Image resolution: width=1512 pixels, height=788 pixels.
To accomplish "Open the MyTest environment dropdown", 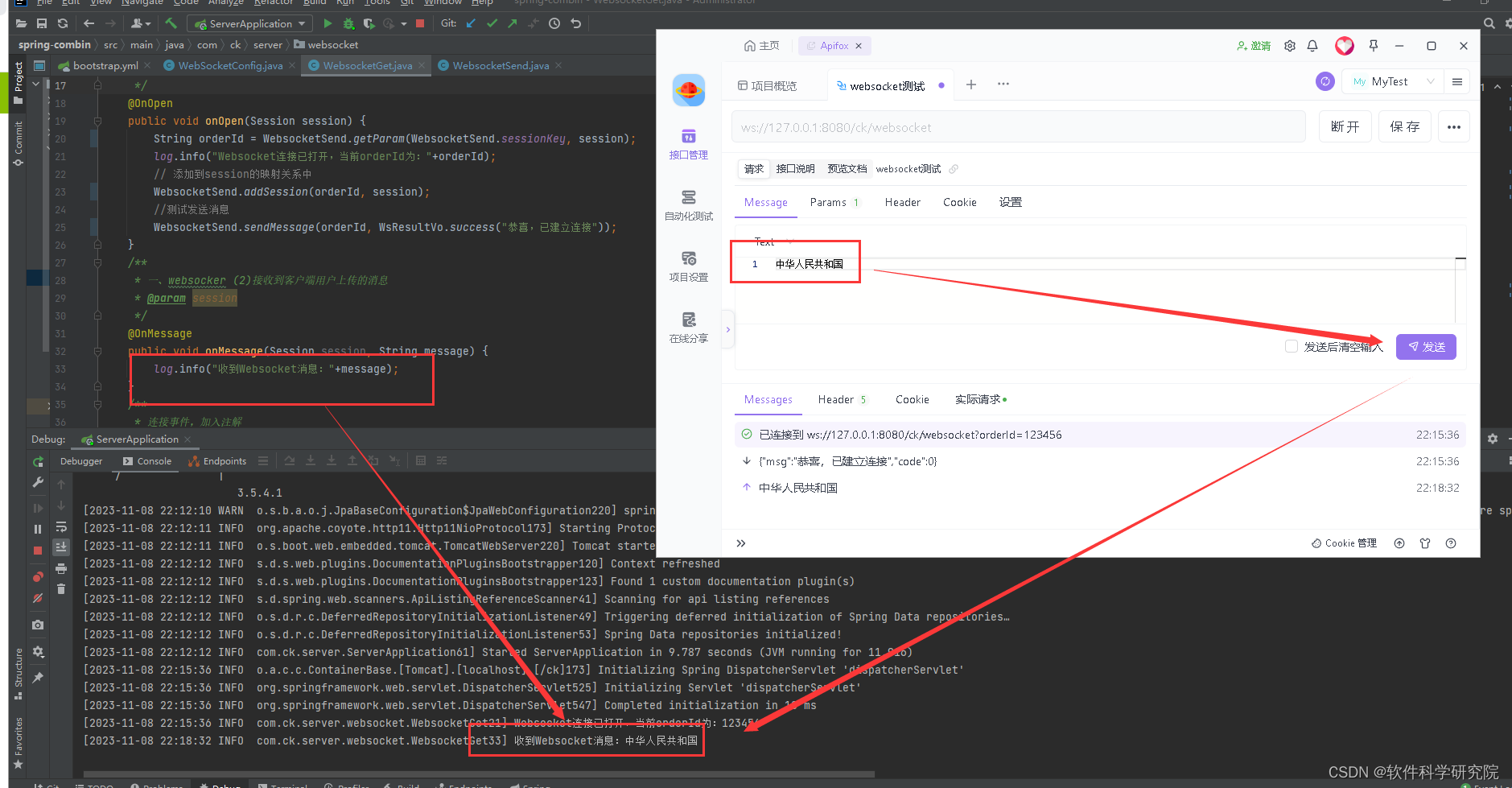I will point(1391,81).
